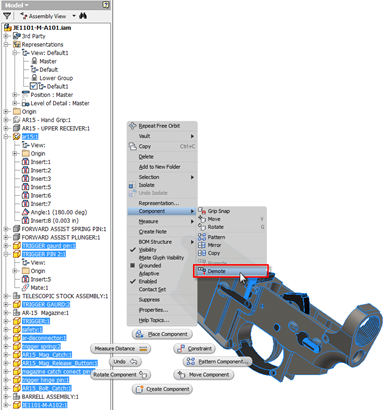Screen dimensions: 387x410
Task: Click the Create Component marking button
Action: click(x=162, y=389)
